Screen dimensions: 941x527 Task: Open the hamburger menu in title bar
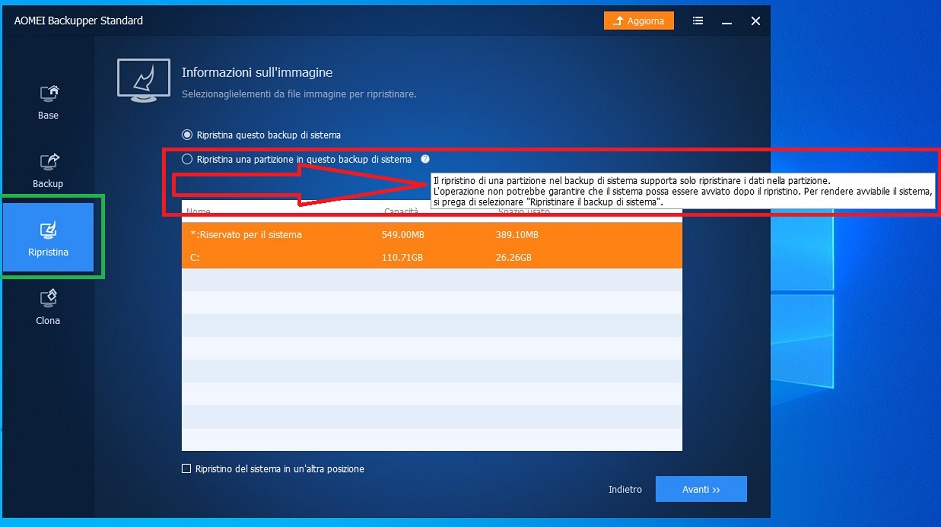click(697, 20)
